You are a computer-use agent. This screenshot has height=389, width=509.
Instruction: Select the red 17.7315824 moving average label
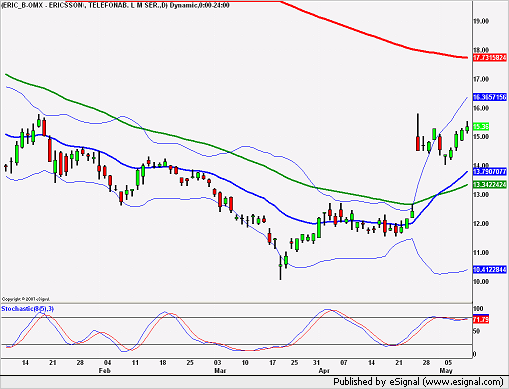point(490,58)
